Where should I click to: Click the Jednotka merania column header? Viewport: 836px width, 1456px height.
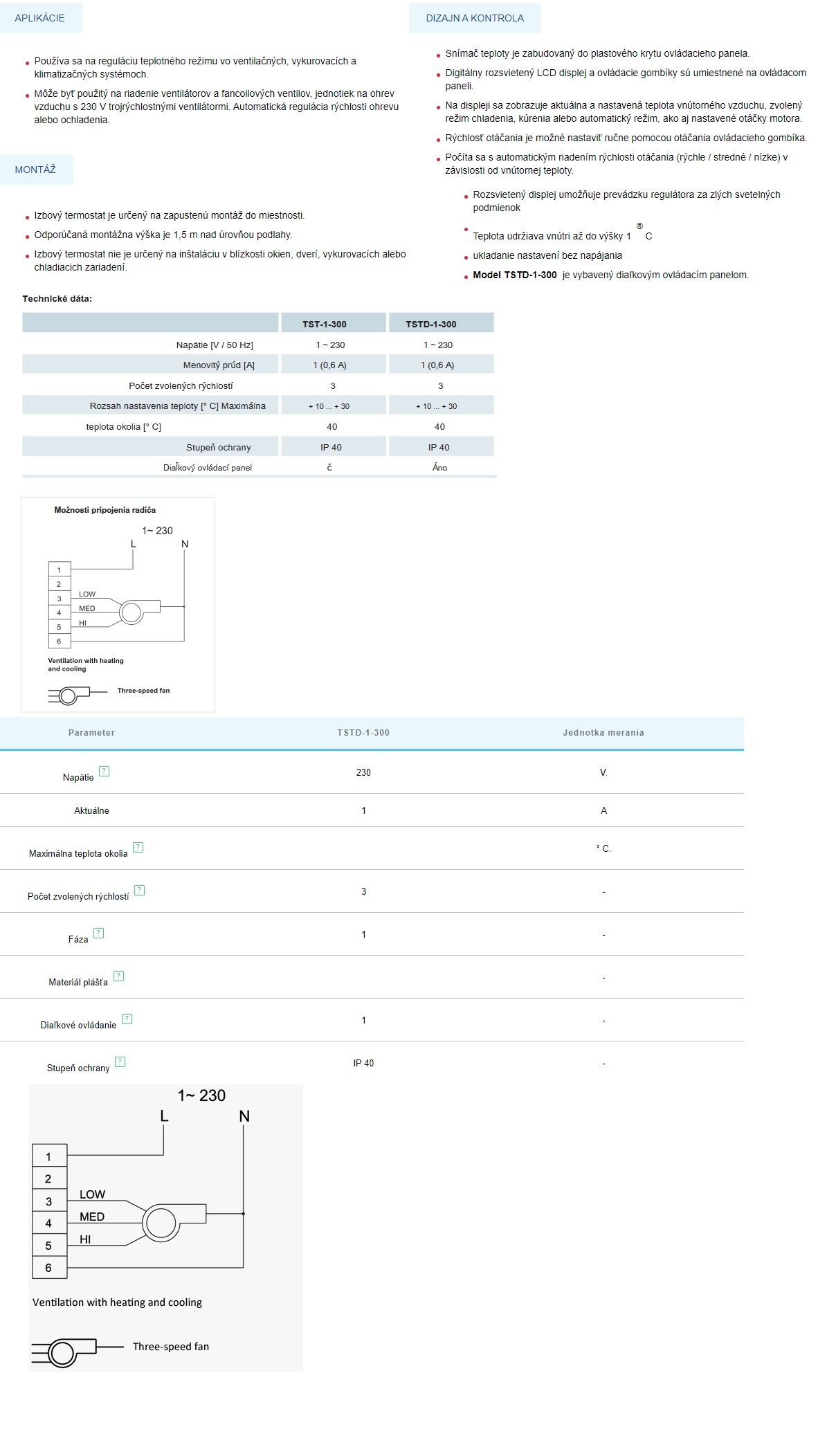[603, 733]
